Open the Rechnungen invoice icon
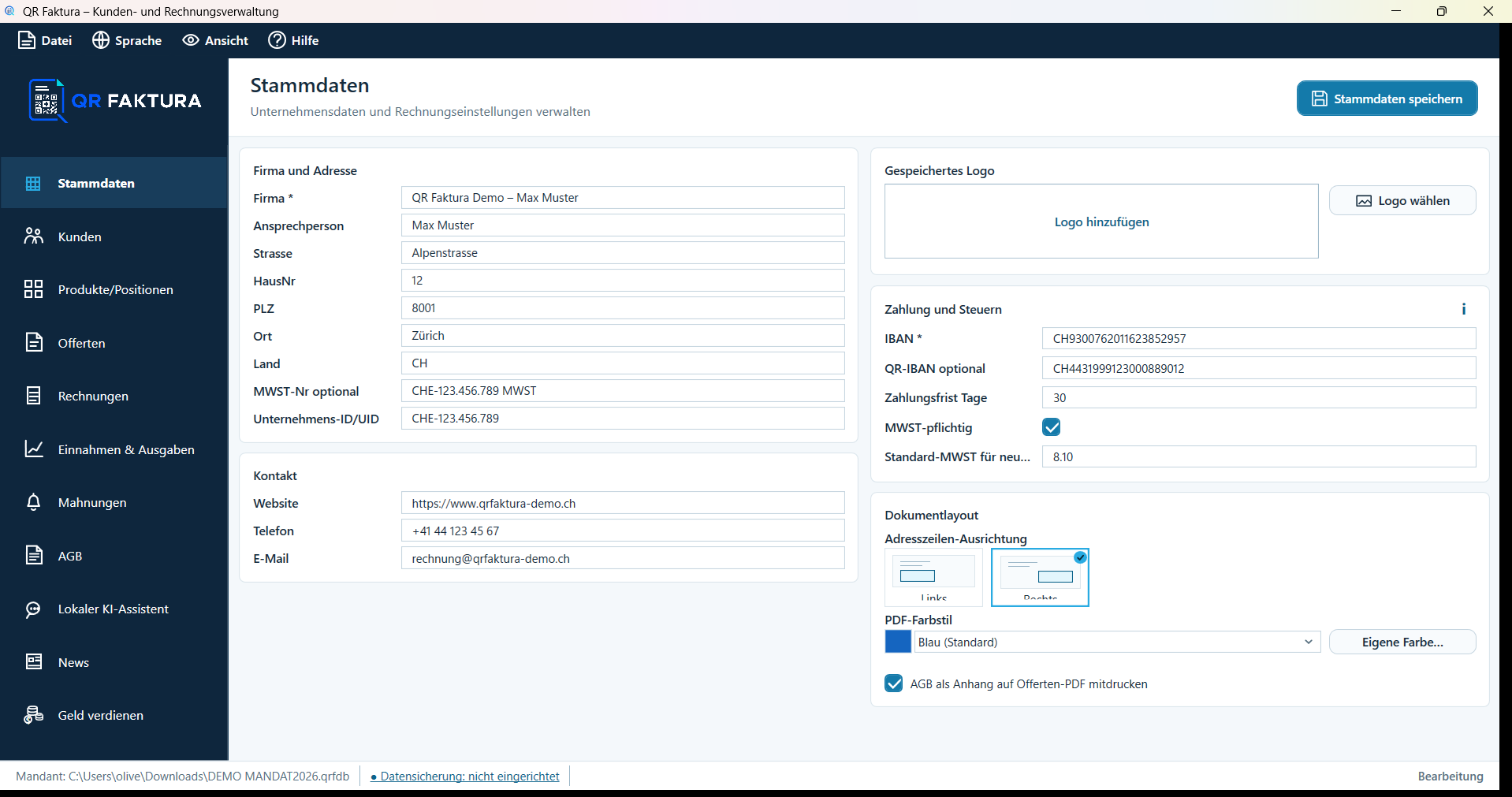This screenshot has height=797, width=1512. pos(33,396)
